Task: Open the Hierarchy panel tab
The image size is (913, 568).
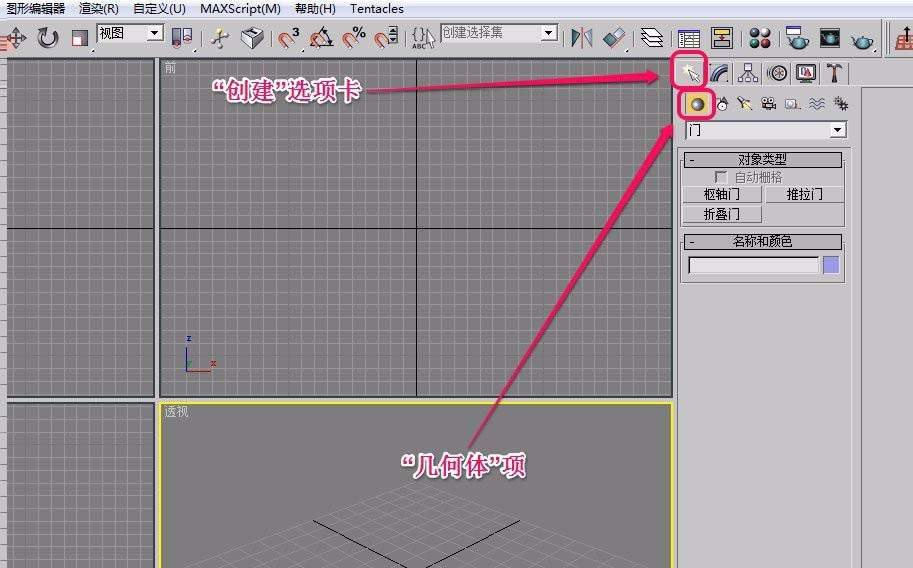Action: (x=748, y=73)
